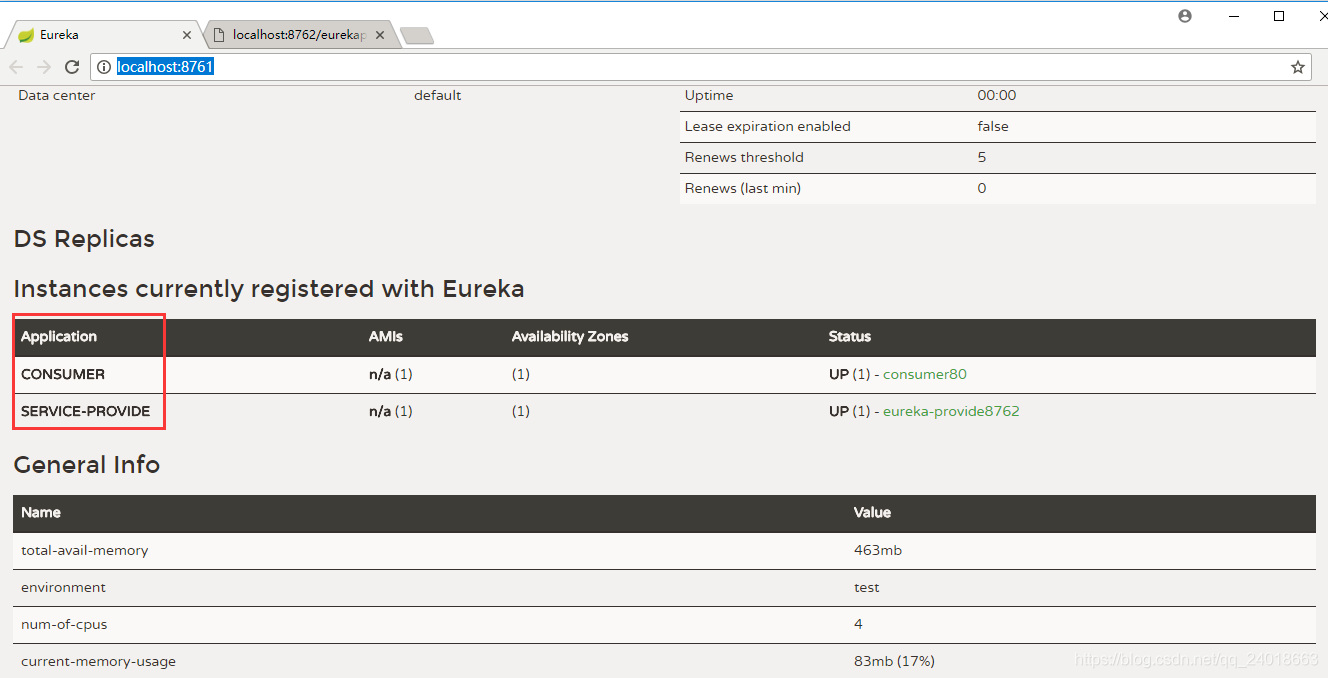The image size is (1328, 678).
Task: Click the site info icon in address bar
Action: click(104, 67)
